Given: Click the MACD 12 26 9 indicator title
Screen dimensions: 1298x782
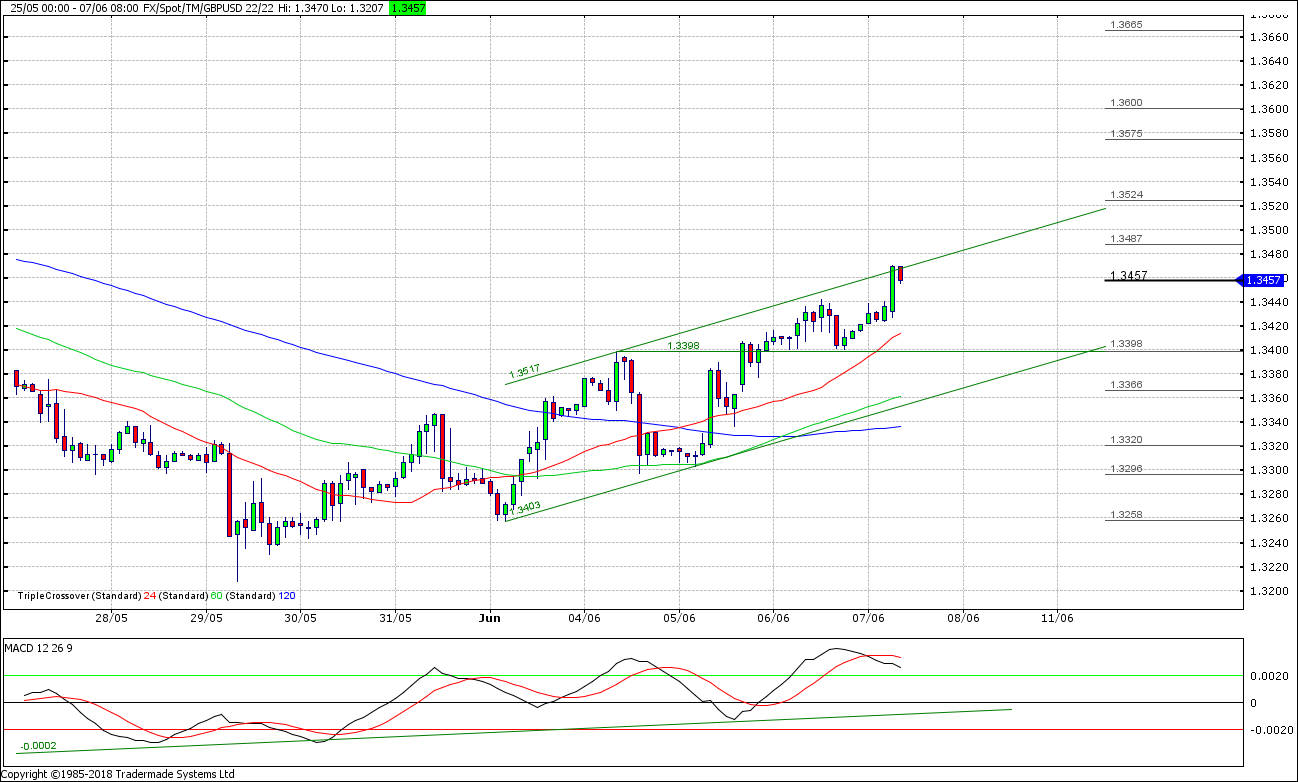Looking at the screenshot, I should click(38, 648).
